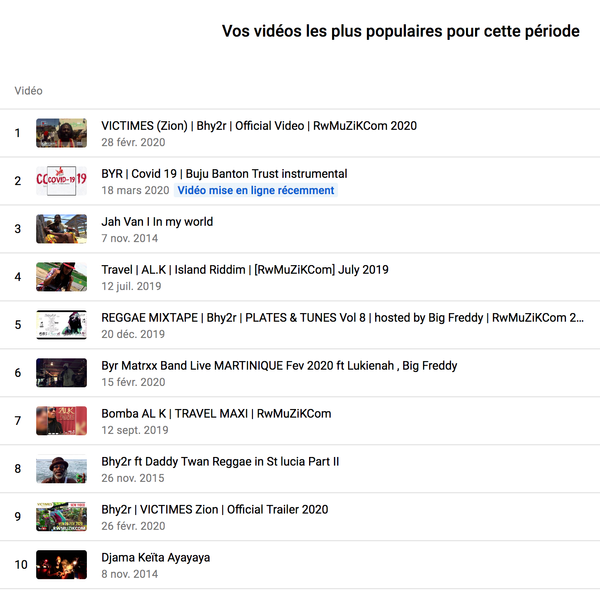The height and width of the screenshot is (590, 600).
Task: Click the 'Byr Matrxx Band Live MARTINIQUE' title
Action: [279, 366]
